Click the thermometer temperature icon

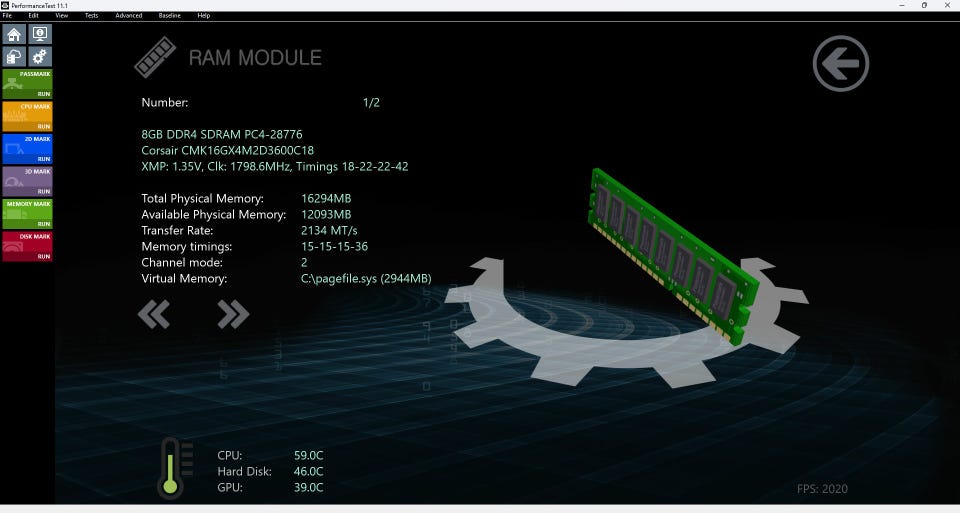coord(175,468)
